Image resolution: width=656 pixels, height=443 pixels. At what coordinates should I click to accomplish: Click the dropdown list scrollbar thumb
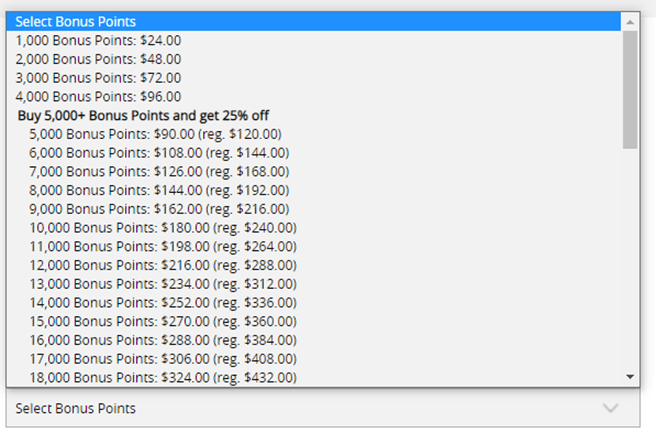tap(630, 90)
